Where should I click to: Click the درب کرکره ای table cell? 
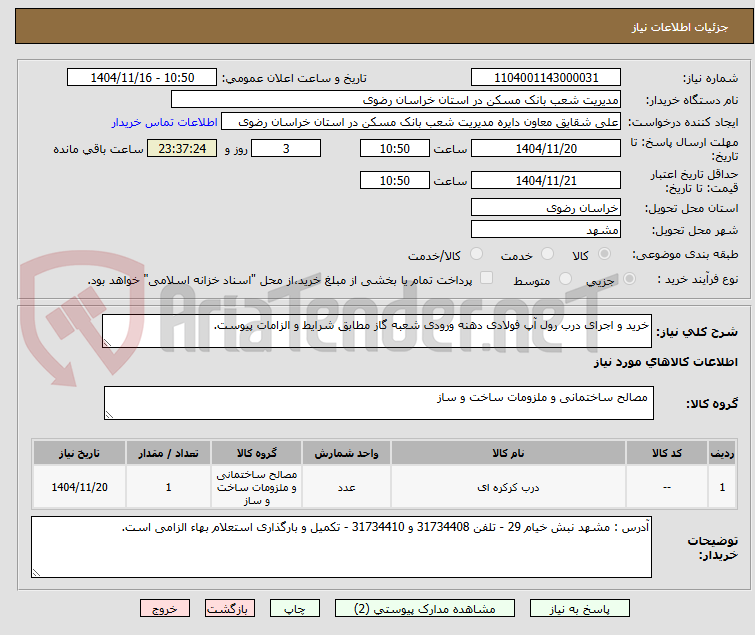pyautogui.click(x=508, y=487)
